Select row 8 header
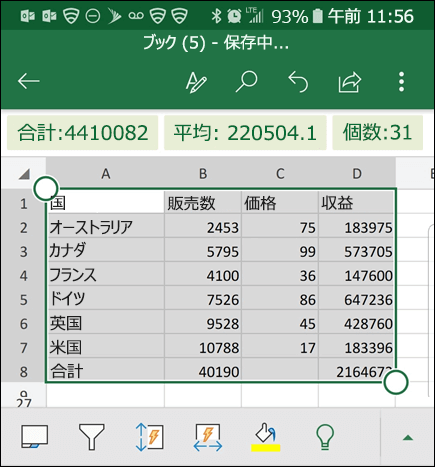The width and height of the screenshot is (435, 467). [x=23, y=372]
